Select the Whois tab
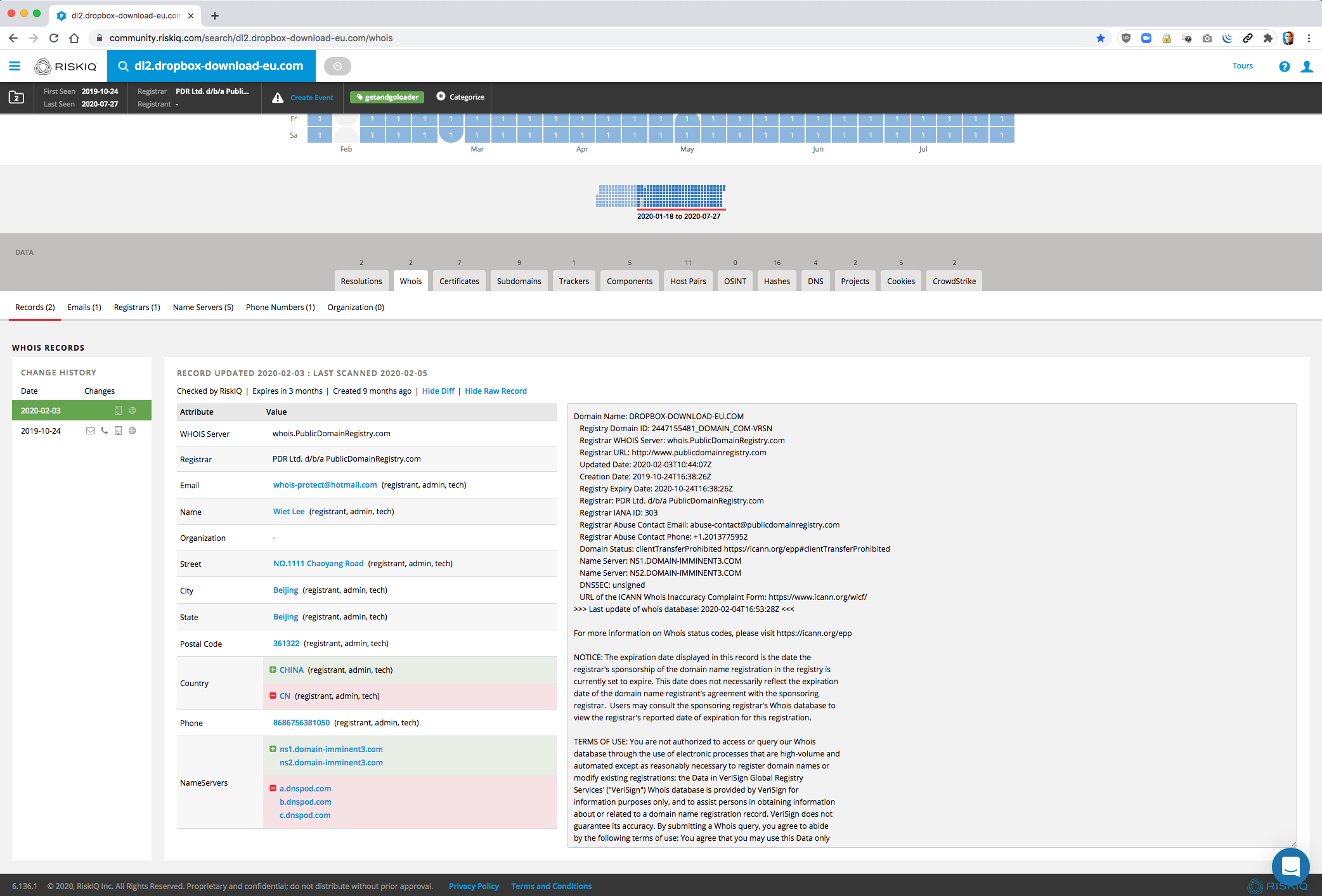The height and width of the screenshot is (896, 1322). pyautogui.click(x=411, y=281)
